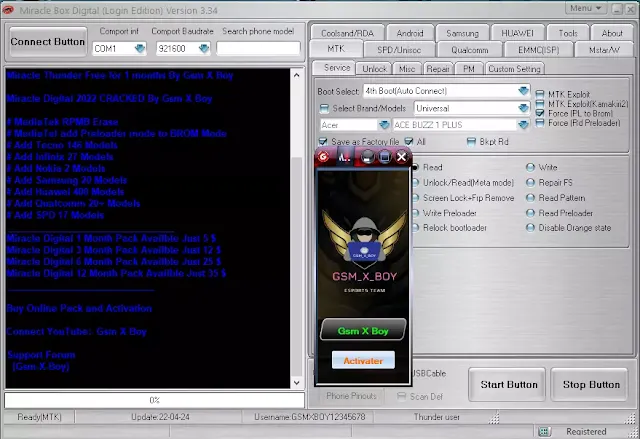Select Write Preloader option
Screen dimensions: 640x439
point(416,213)
